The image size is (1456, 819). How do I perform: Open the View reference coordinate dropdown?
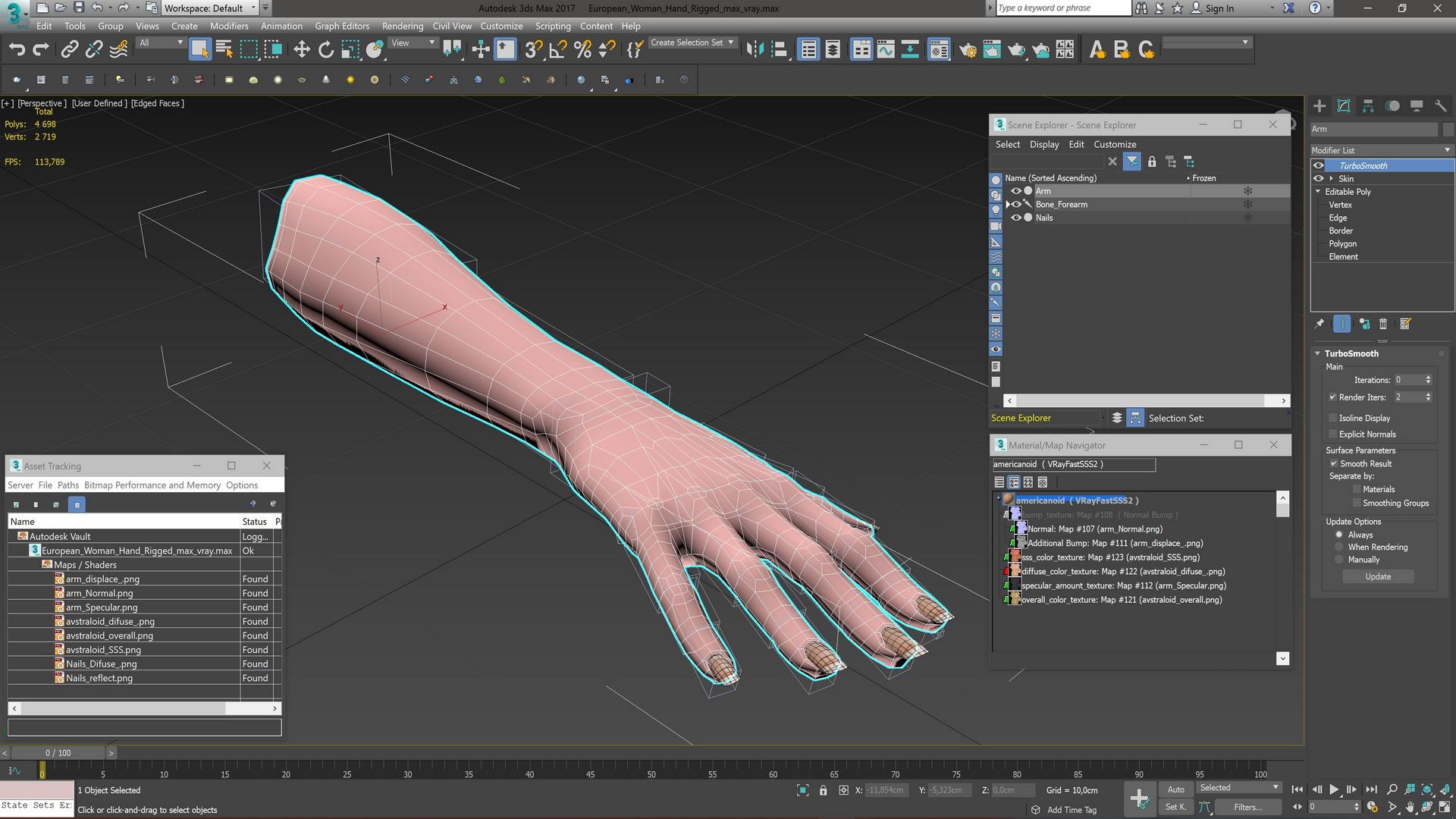tap(413, 43)
